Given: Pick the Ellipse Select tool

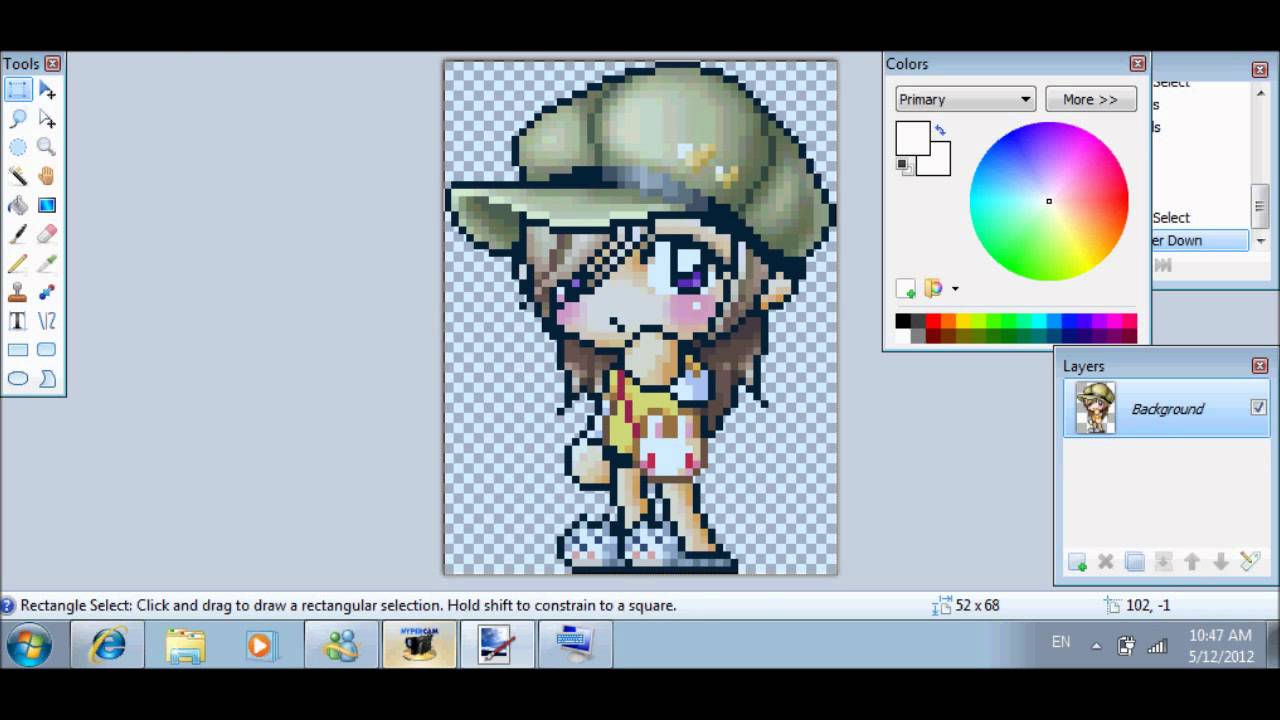Looking at the screenshot, I should (x=18, y=147).
